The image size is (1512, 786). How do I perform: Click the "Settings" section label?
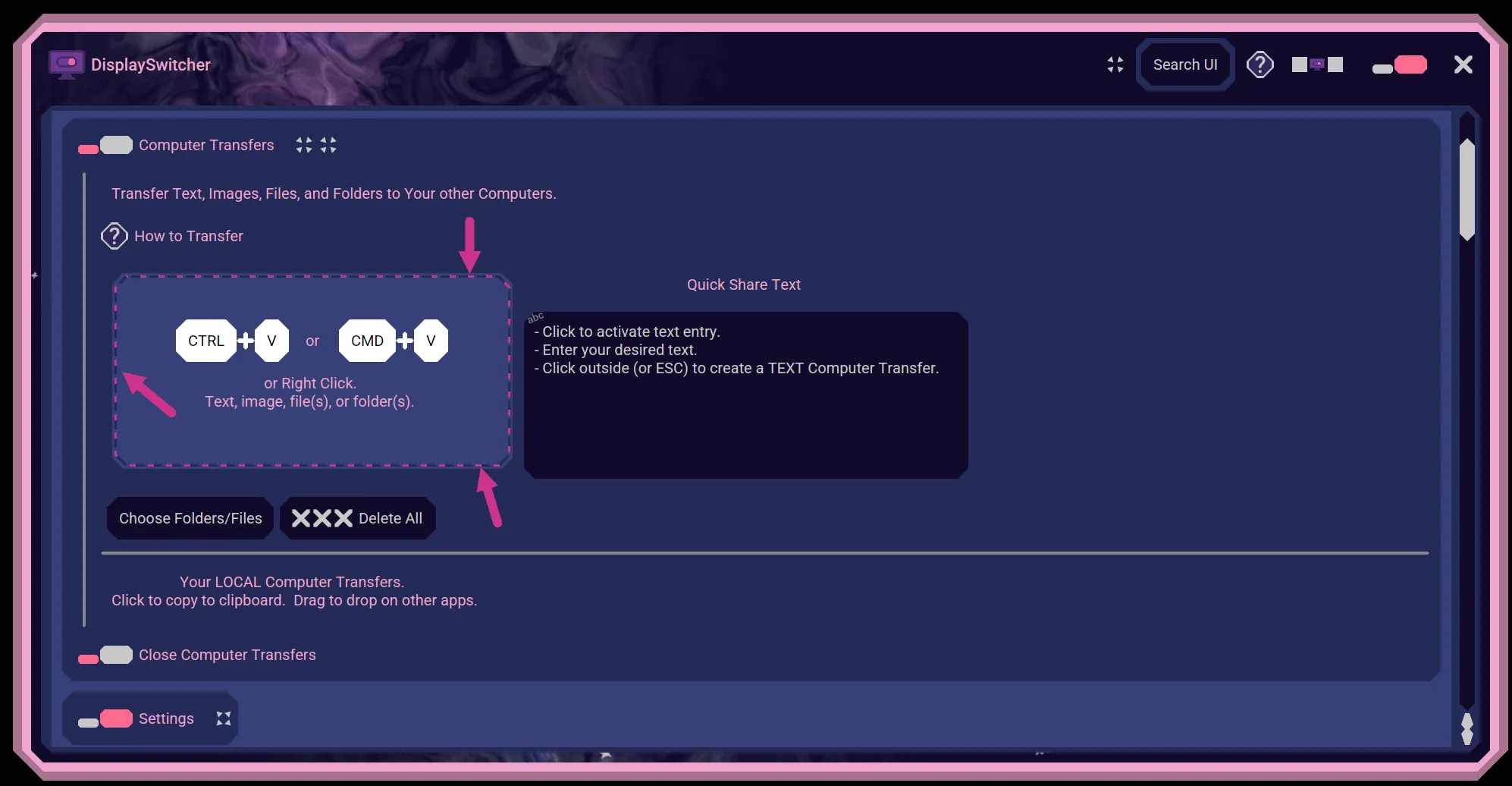[166, 718]
